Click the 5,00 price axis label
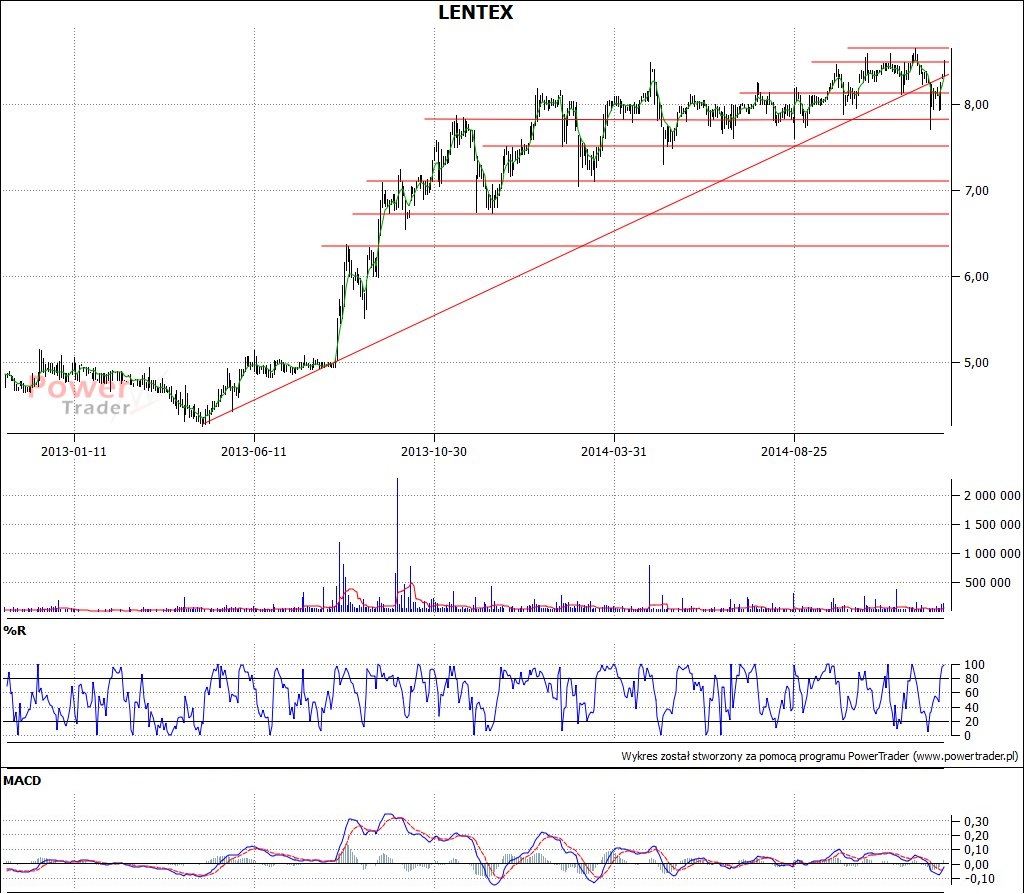The width and height of the screenshot is (1024, 894). (x=976, y=363)
